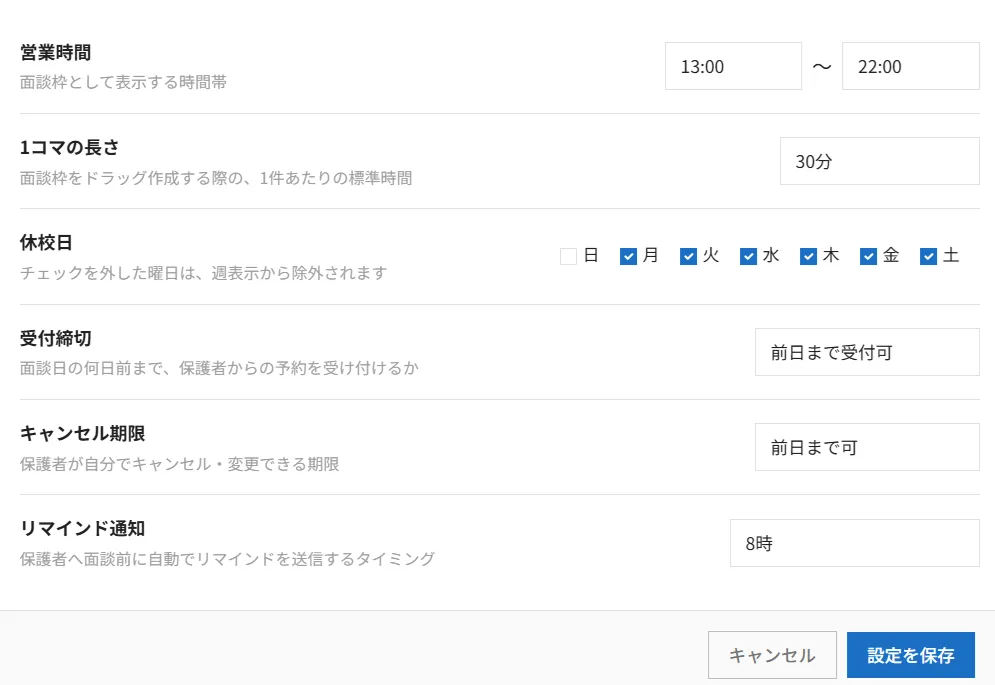Uncheck the 水 (Wednesday) checkbox
Screen dimensions: 995x685
[749, 256]
